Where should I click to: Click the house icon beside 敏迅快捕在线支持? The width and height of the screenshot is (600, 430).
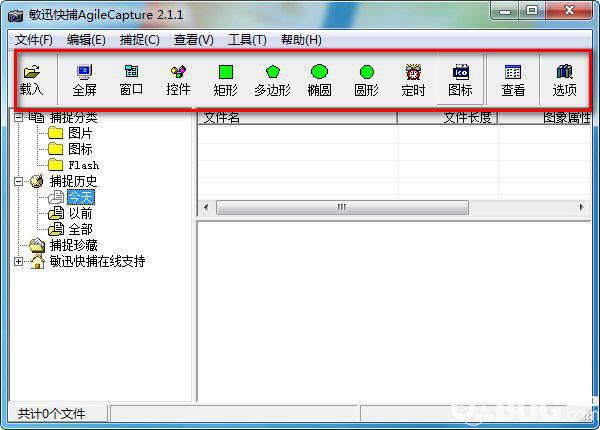pyautogui.click(x=37, y=262)
